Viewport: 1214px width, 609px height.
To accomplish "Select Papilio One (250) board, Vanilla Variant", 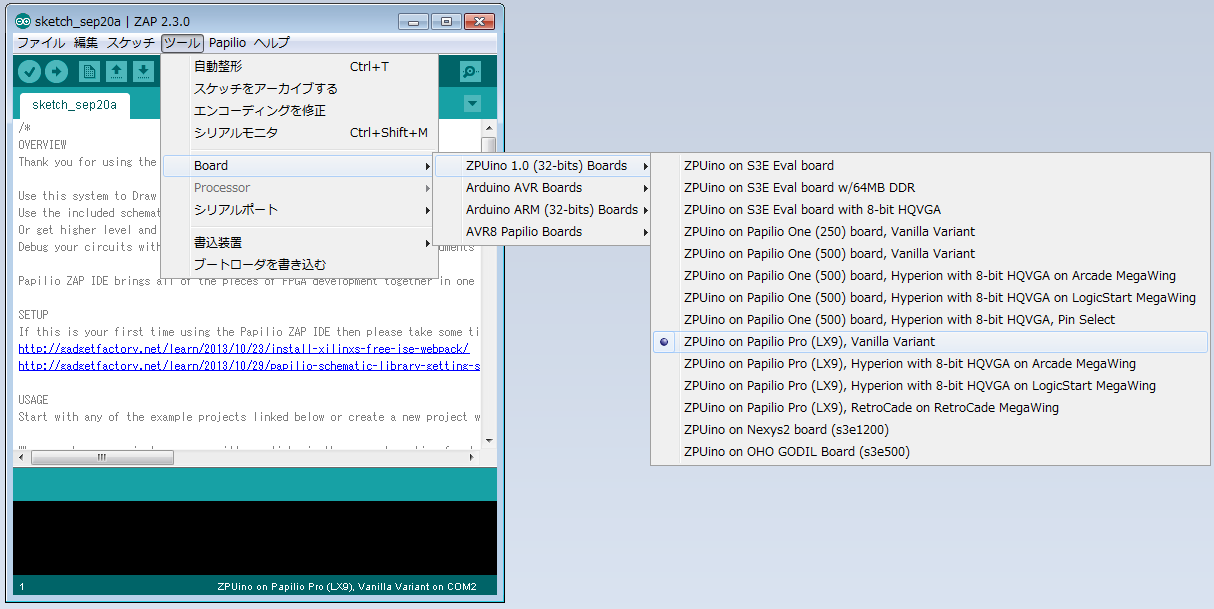I will [x=930, y=232].
